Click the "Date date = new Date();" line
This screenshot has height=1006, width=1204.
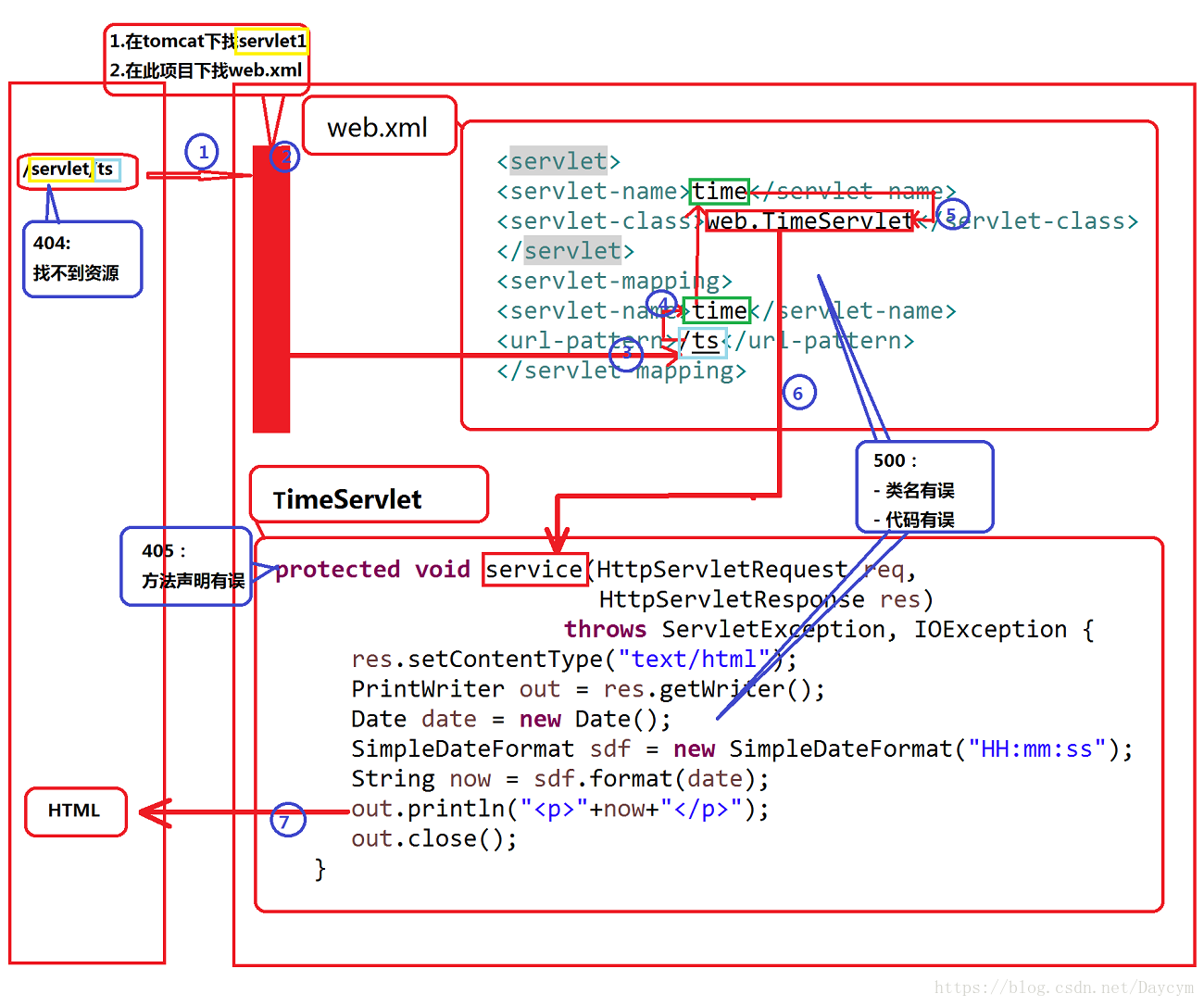click(x=511, y=719)
